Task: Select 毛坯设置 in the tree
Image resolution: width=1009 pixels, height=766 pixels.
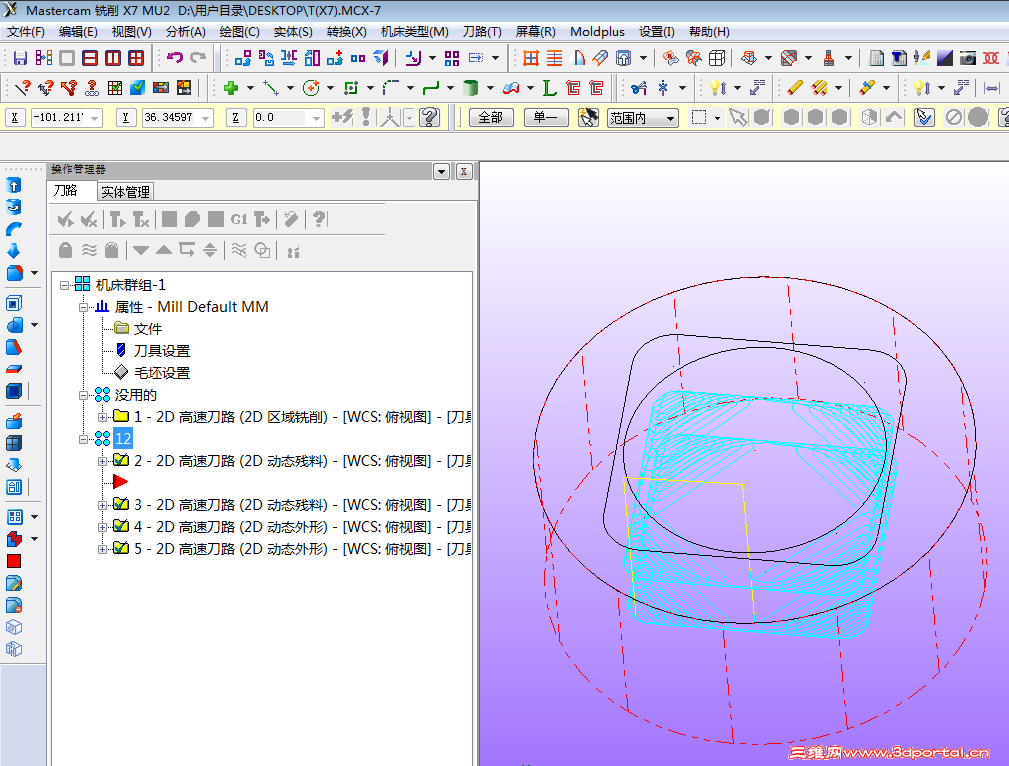Action: tap(162, 373)
